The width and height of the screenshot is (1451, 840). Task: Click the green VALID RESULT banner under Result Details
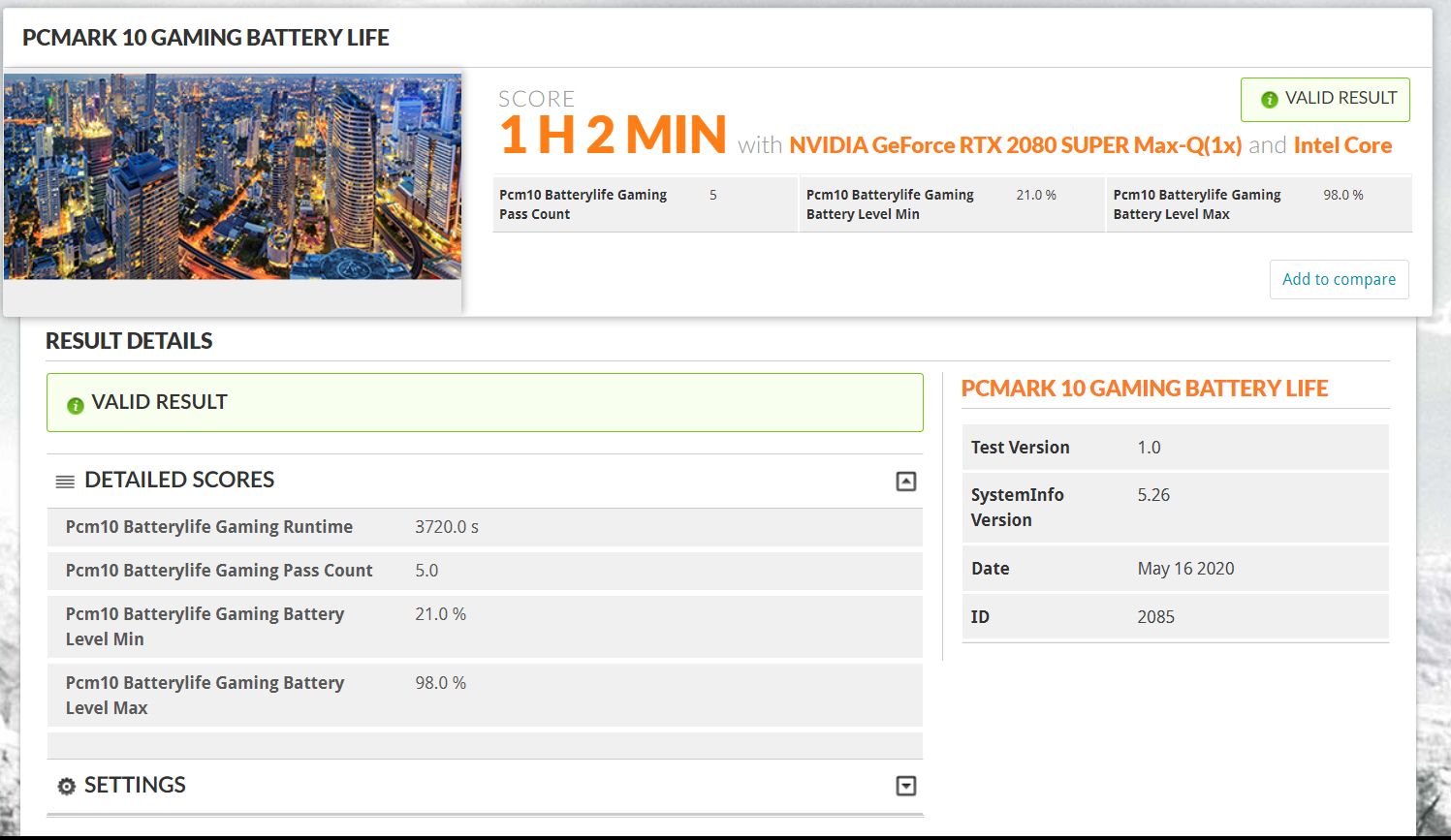point(485,402)
